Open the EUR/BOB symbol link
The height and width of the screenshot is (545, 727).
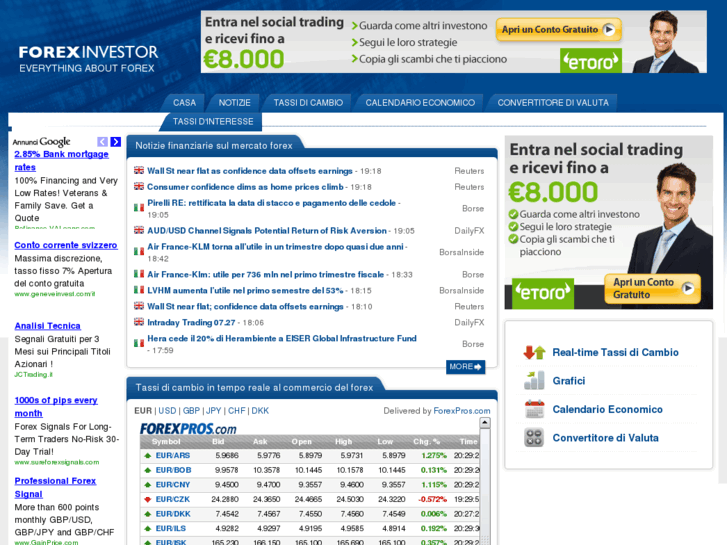[x=173, y=470]
